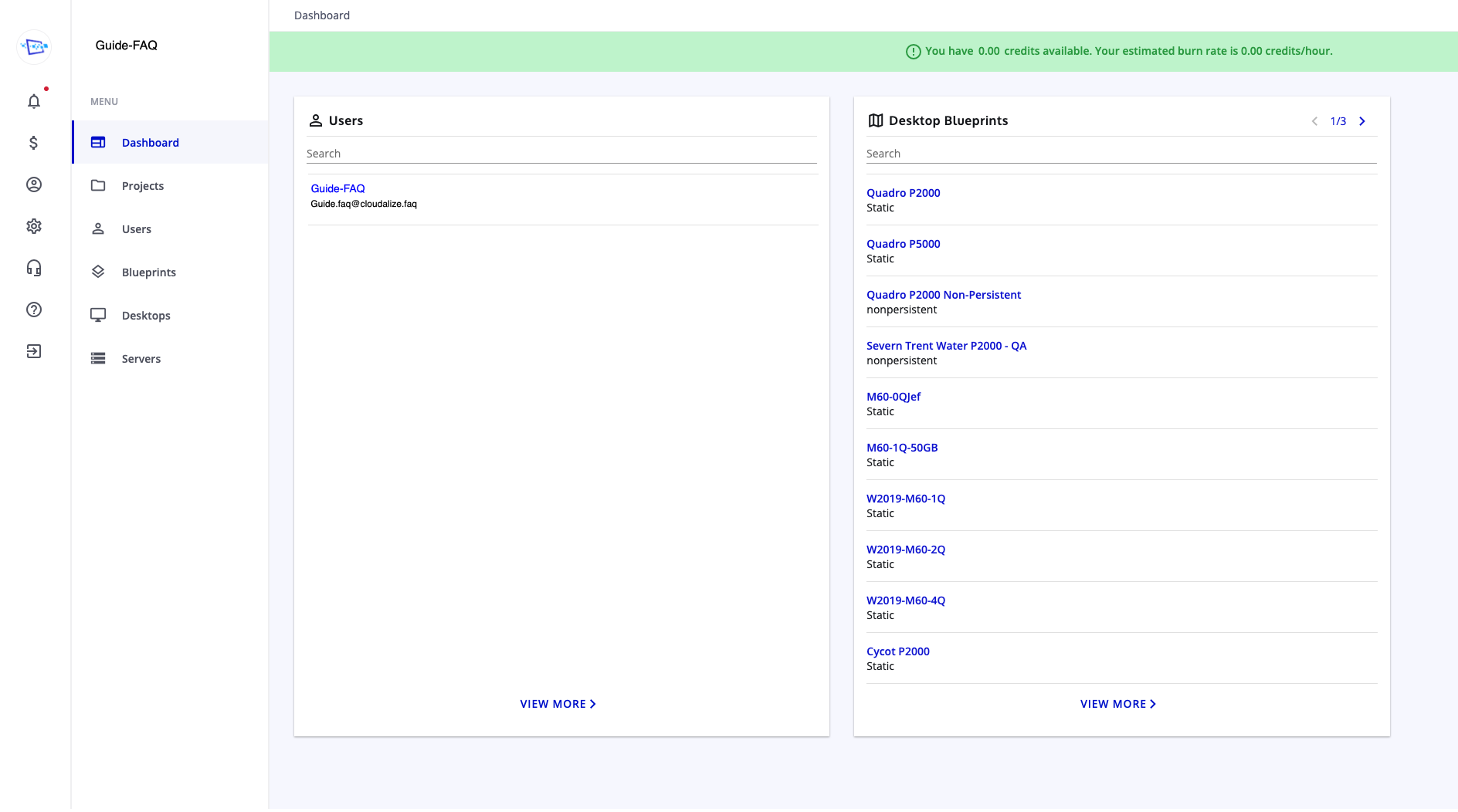1458x812 pixels.
Task: Click the credits available banner message
Action: 1129,51
